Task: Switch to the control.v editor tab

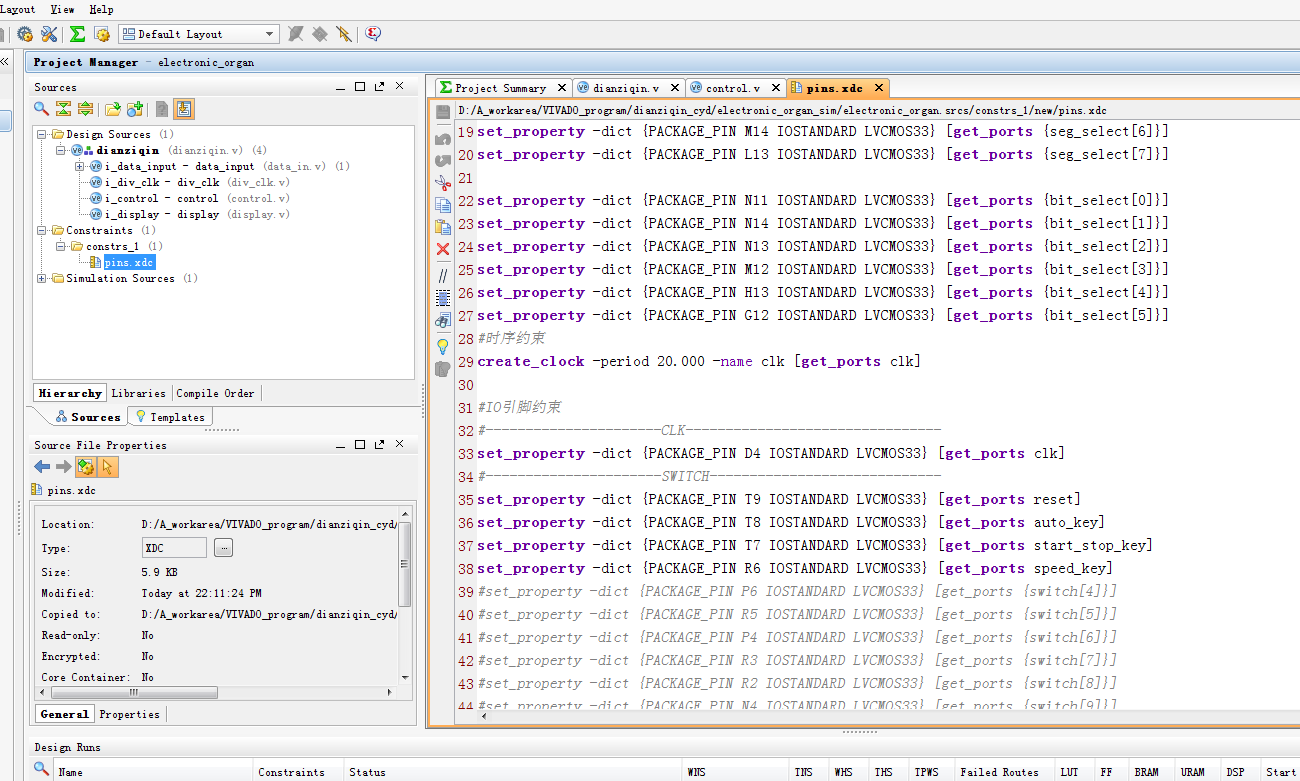Action: point(733,88)
